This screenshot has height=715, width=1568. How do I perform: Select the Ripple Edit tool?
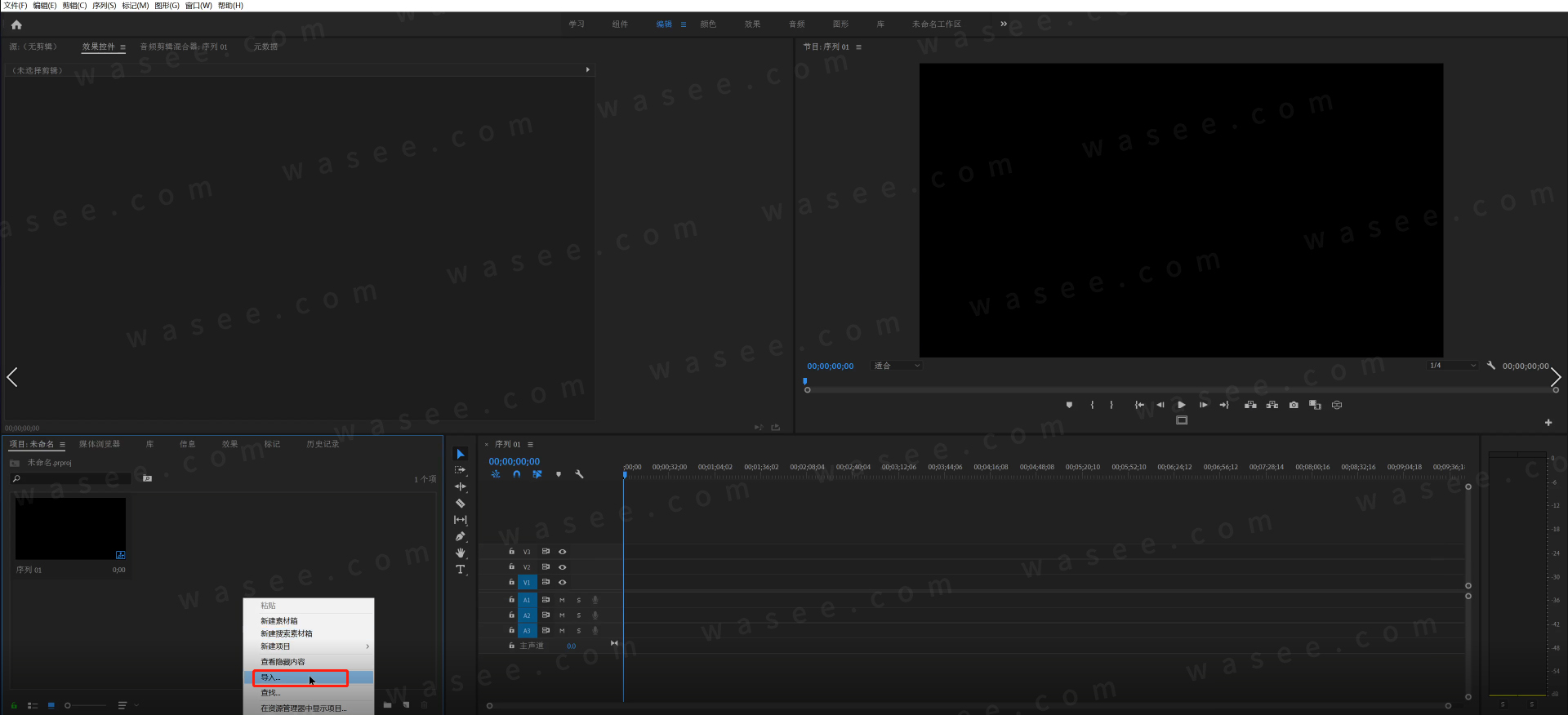point(461,486)
